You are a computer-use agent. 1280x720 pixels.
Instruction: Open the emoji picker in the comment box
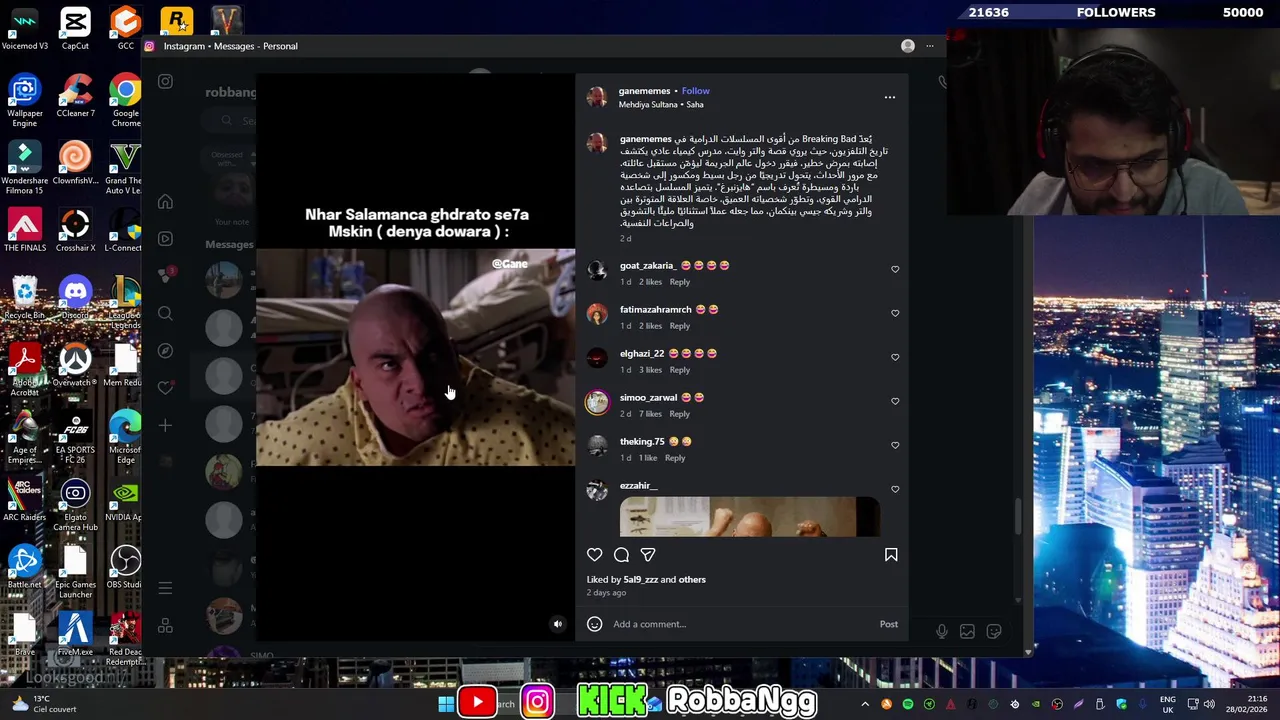[594, 624]
